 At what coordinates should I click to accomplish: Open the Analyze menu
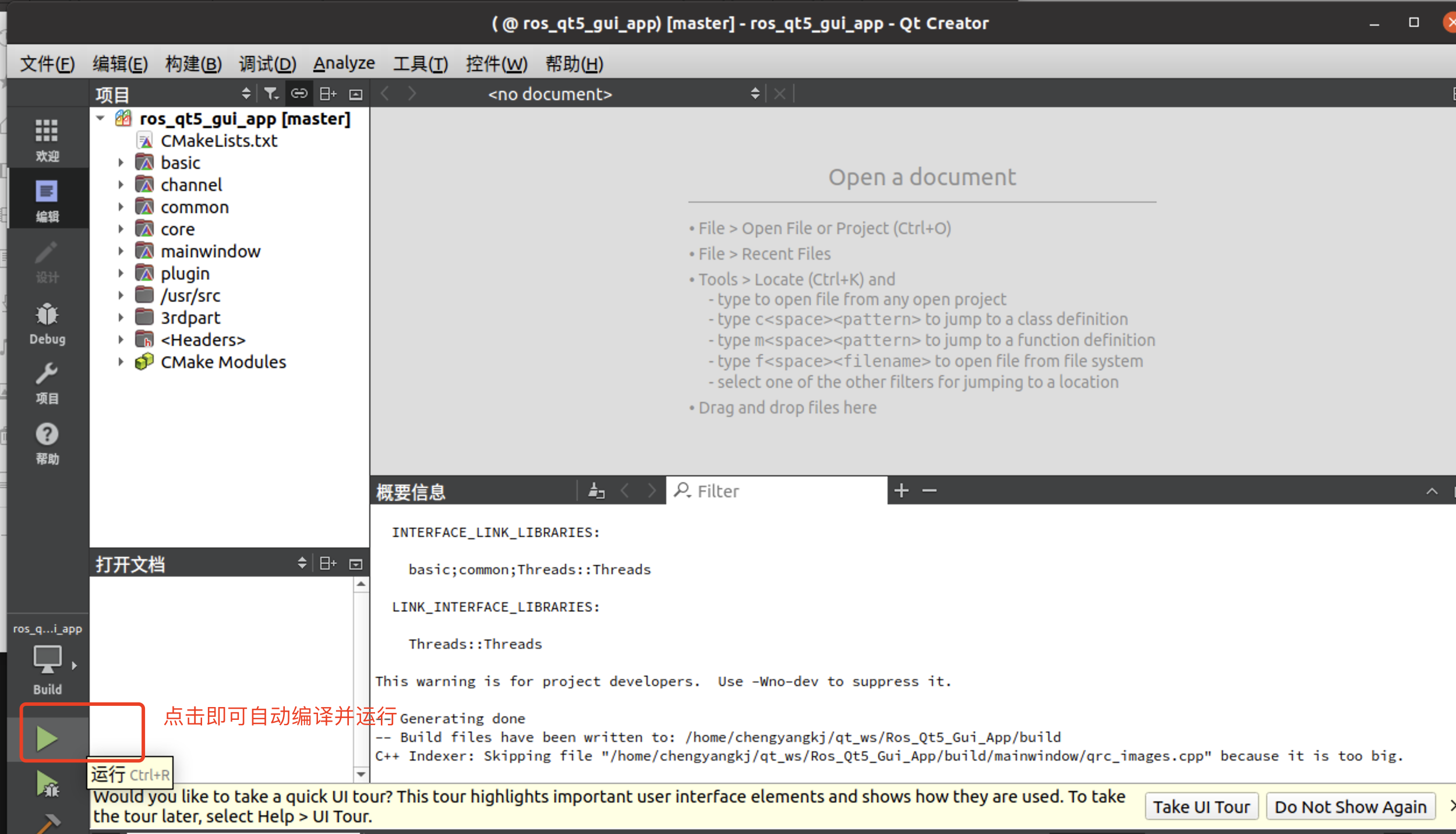(344, 63)
